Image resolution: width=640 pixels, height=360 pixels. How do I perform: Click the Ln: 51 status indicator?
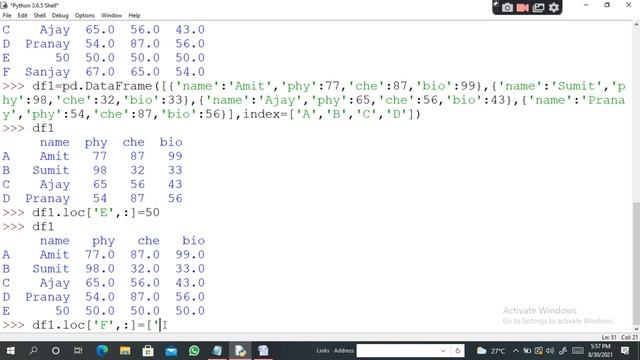pyautogui.click(x=609, y=337)
